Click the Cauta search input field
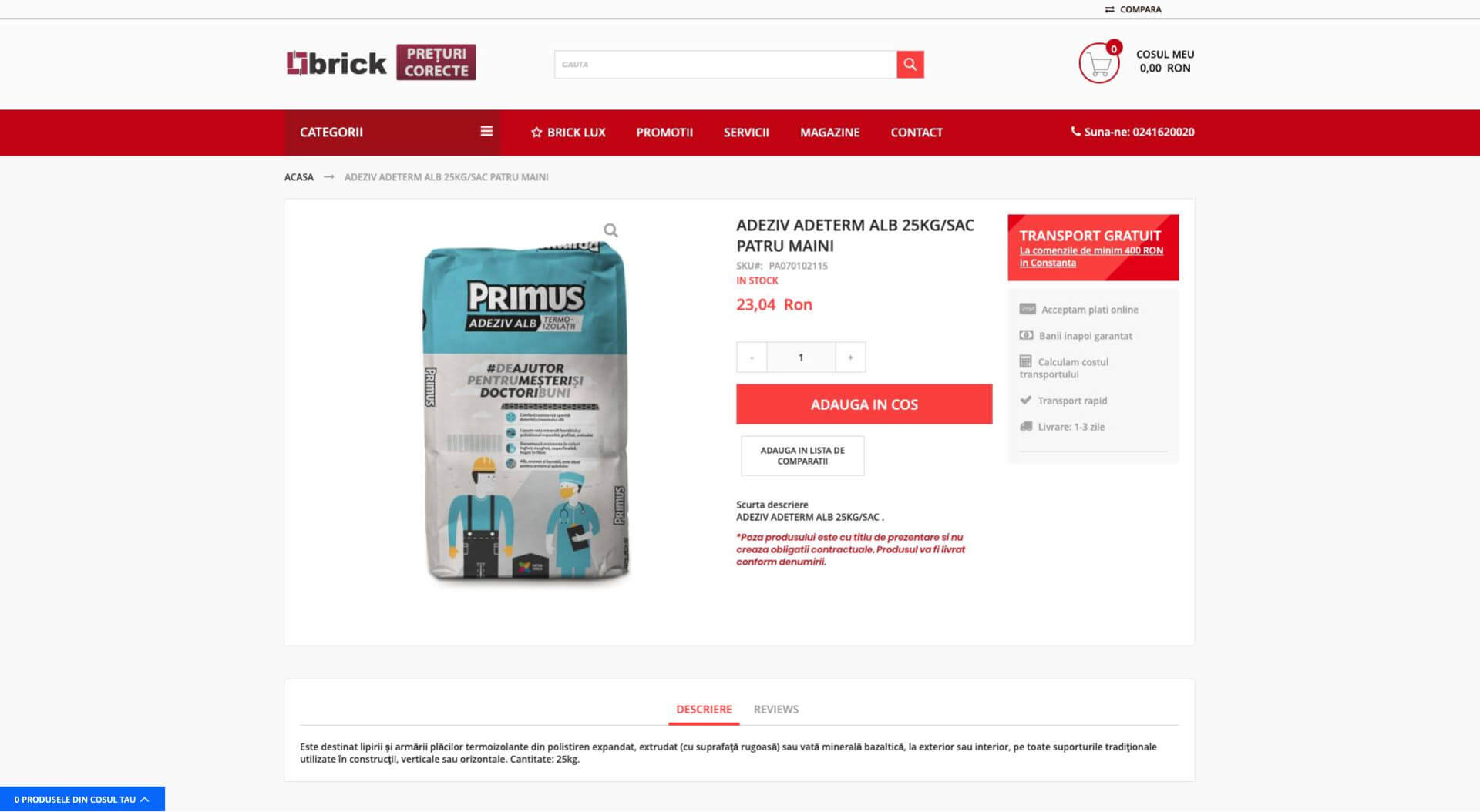This screenshot has width=1480, height=812. pos(725,65)
